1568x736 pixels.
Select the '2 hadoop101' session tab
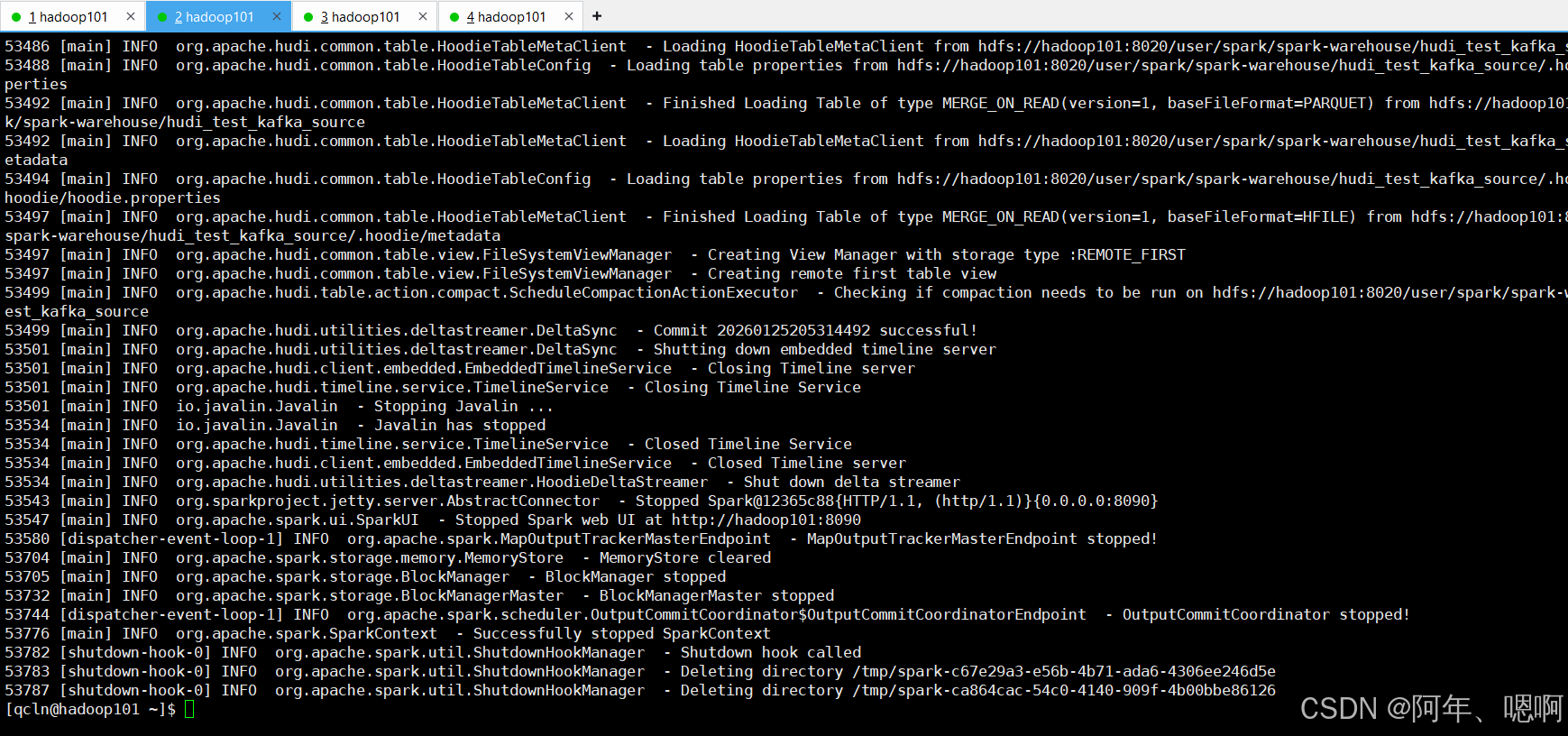215,16
